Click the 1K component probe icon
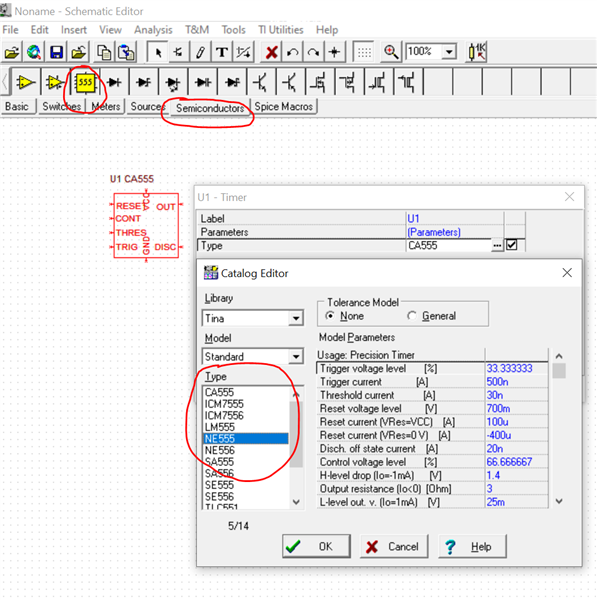The height and width of the screenshot is (600, 597). click(x=477, y=52)
